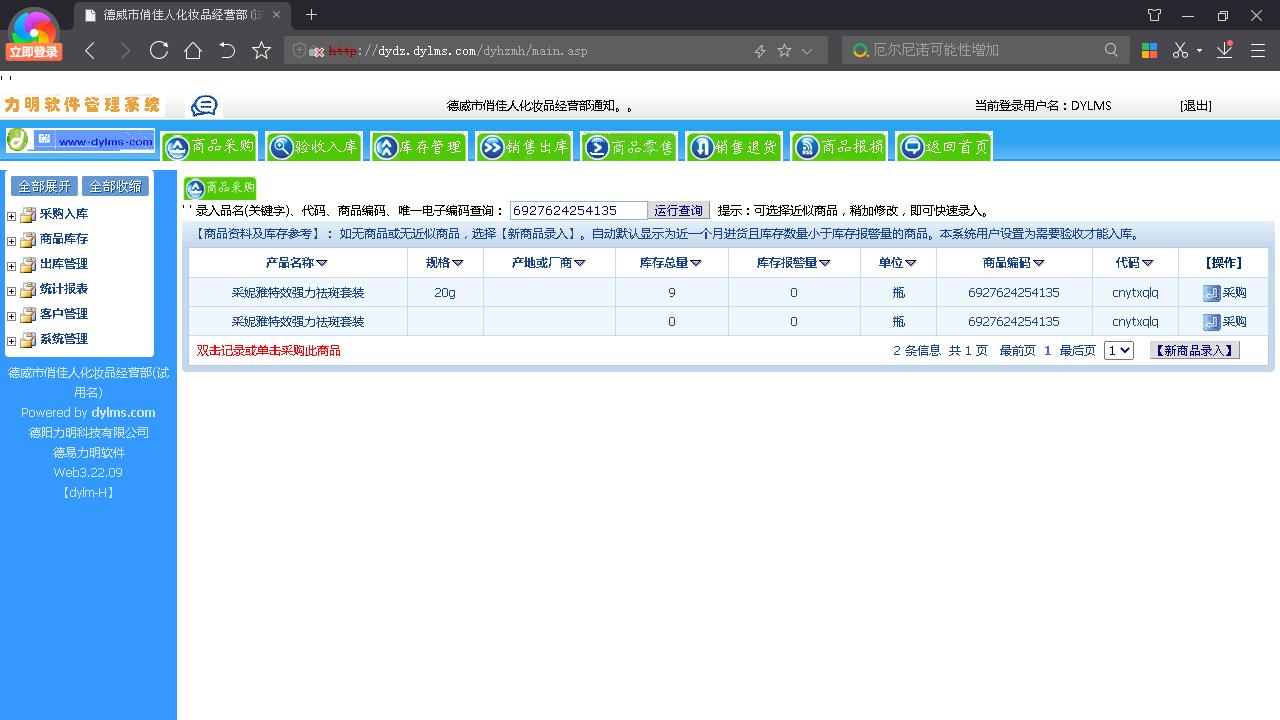Click the barcode query input field
1280x720 pixels.
coord(576,210)
